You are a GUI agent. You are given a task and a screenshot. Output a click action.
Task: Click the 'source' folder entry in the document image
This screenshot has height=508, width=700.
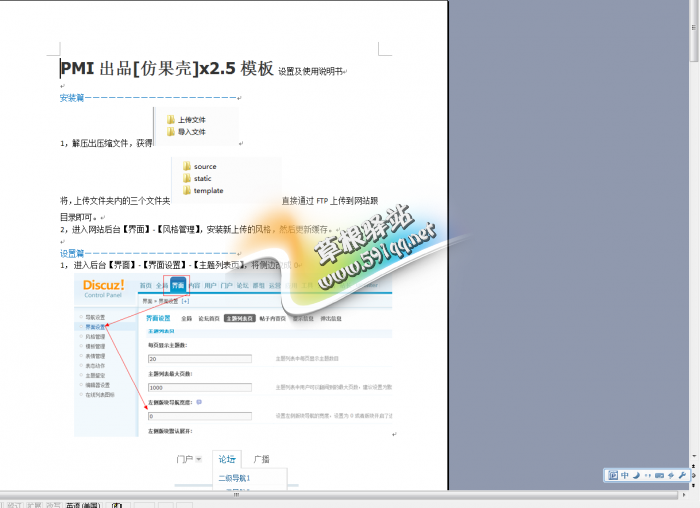pyautogui.click(x=200, y=167)
